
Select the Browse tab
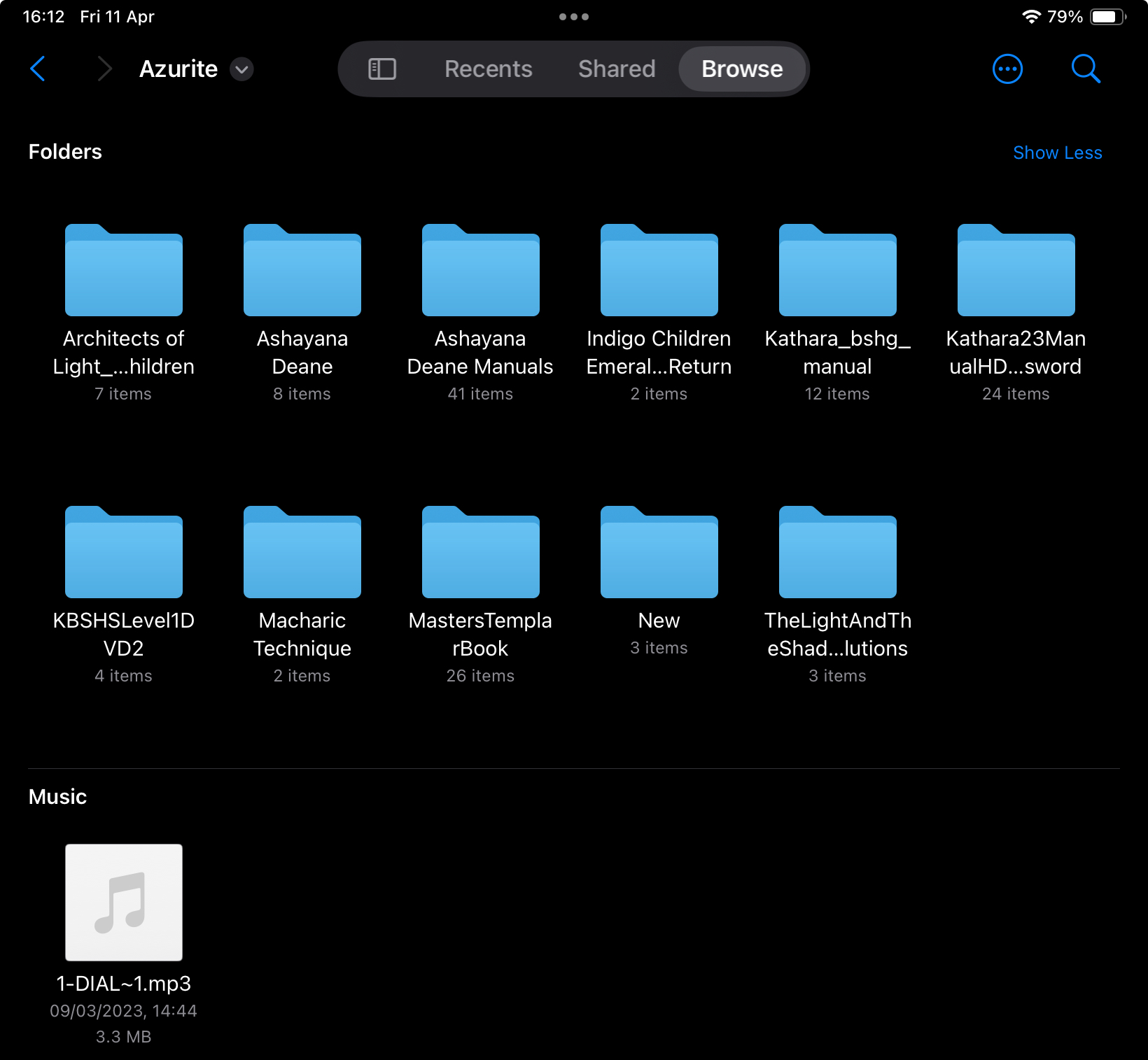pyautogui.click(x=742, y=69)
